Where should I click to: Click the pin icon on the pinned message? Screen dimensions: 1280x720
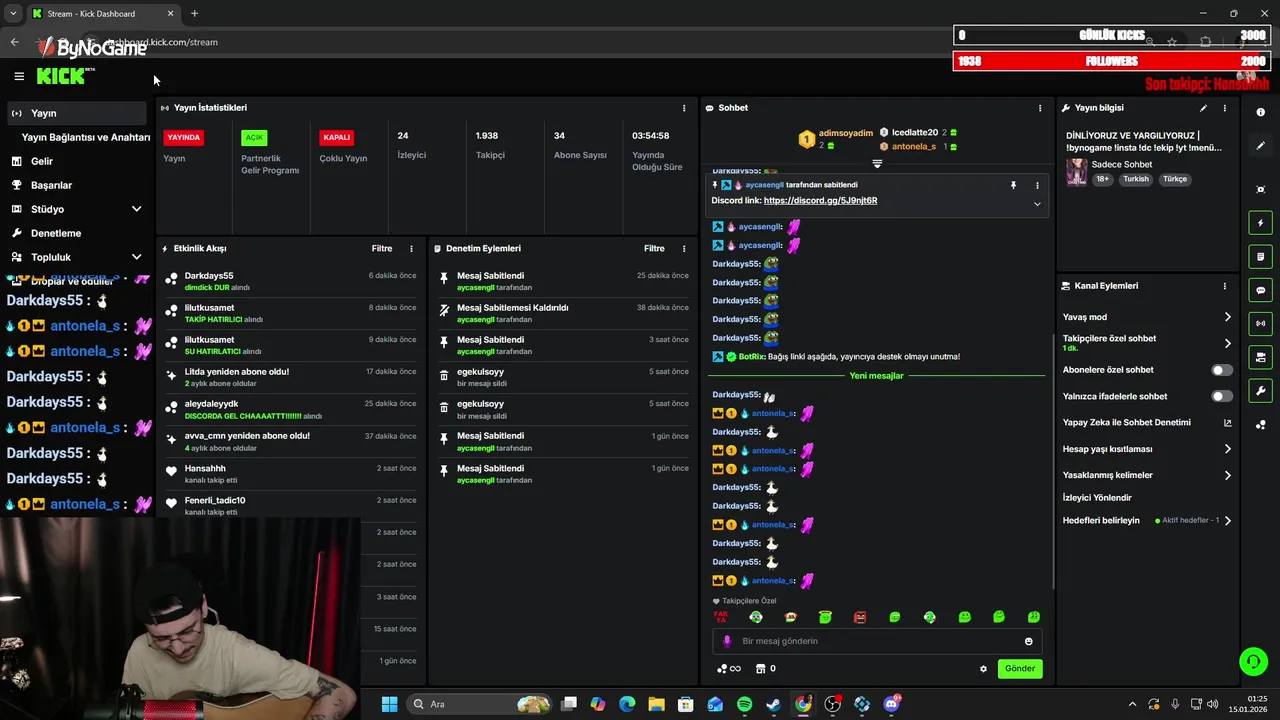(1013, 185)
